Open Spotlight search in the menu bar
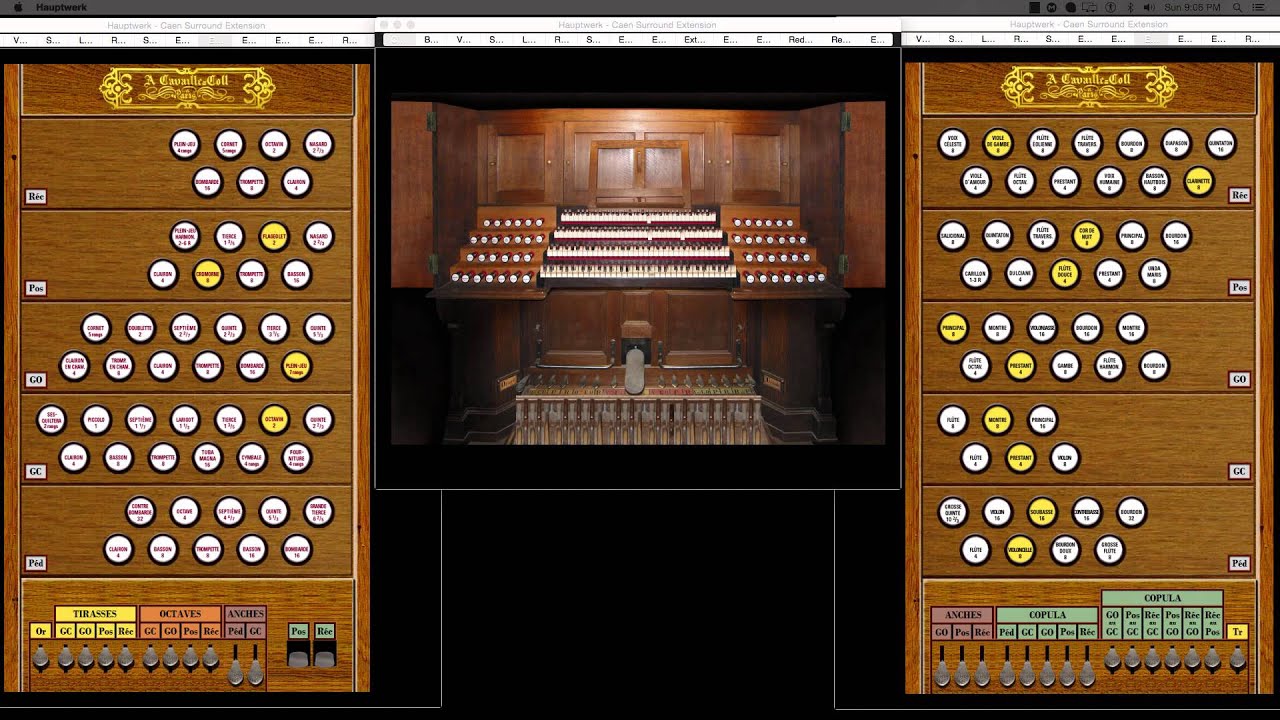This screenshot has width=1280, height=720. (1239, 7)
